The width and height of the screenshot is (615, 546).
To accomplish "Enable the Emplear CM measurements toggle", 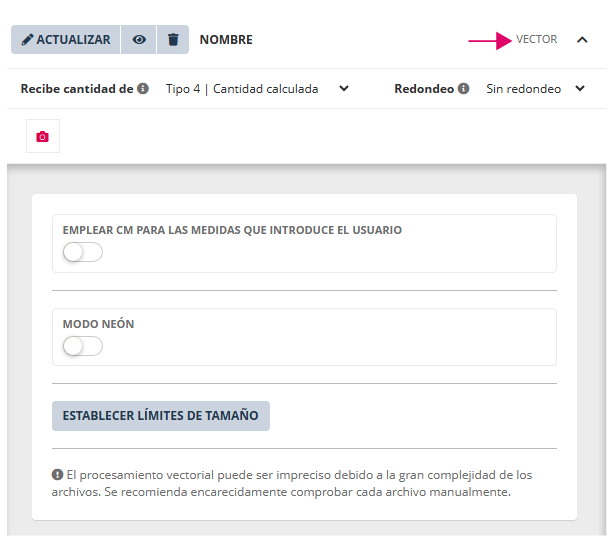I will (x=82, y=253).
